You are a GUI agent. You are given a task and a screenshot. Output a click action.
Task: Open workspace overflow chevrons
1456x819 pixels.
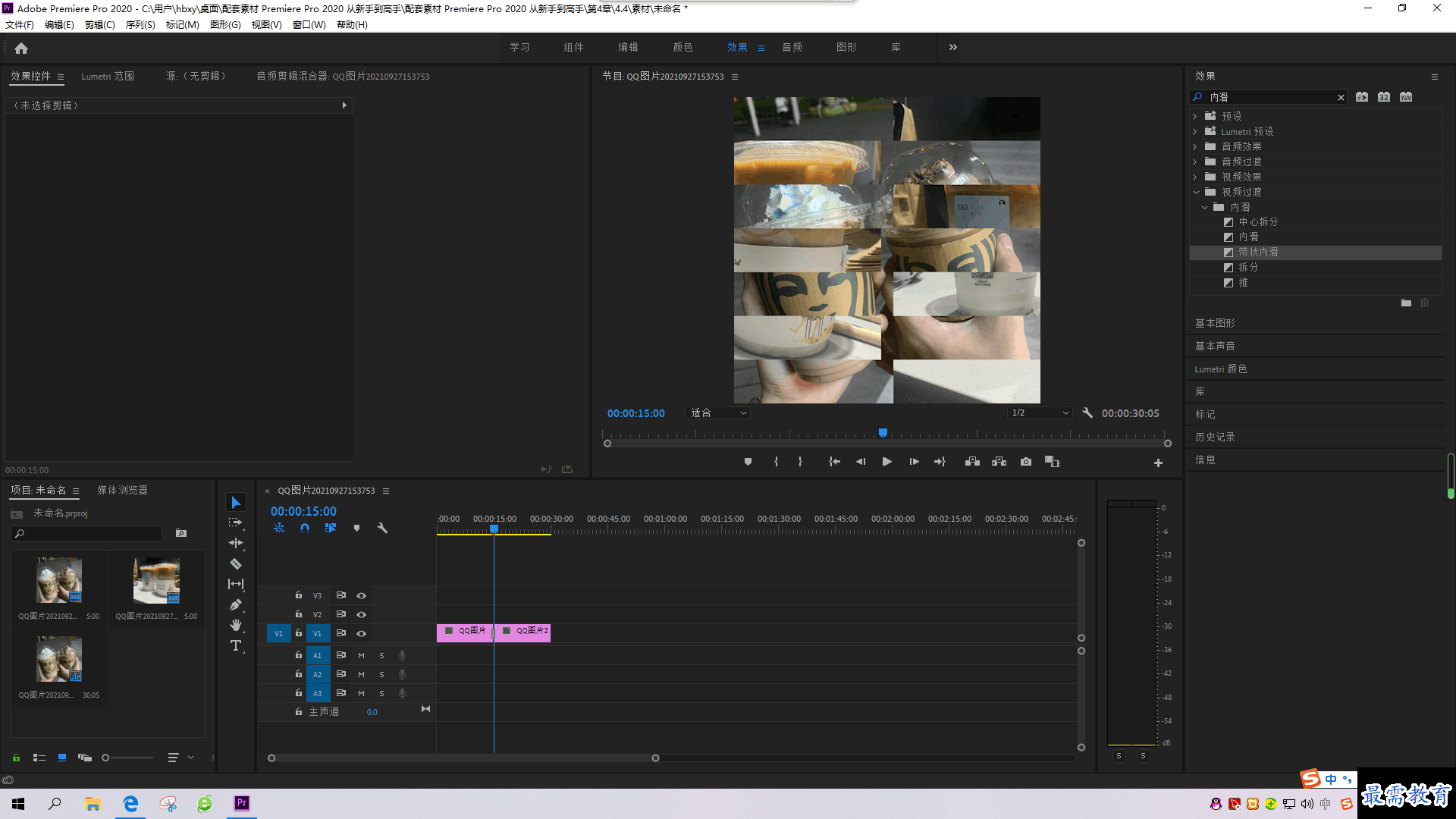click(x=953, y=47)
